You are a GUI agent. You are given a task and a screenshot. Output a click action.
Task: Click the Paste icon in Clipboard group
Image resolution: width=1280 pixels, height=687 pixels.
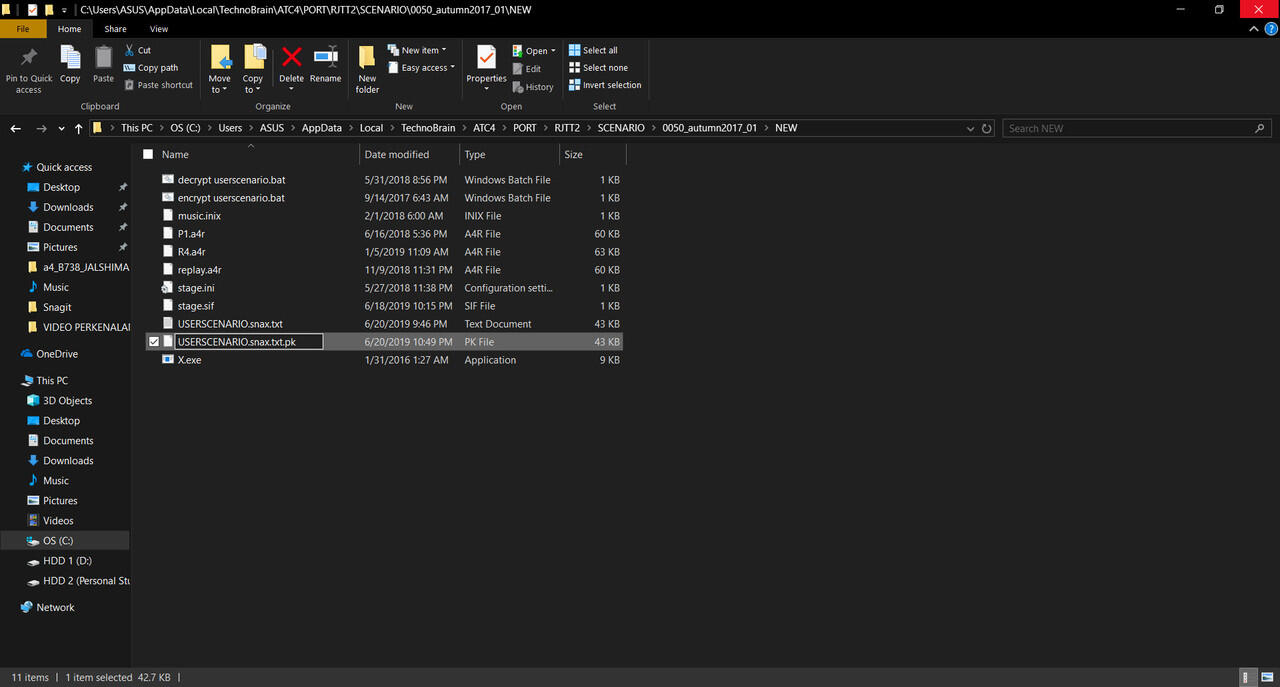103,58
